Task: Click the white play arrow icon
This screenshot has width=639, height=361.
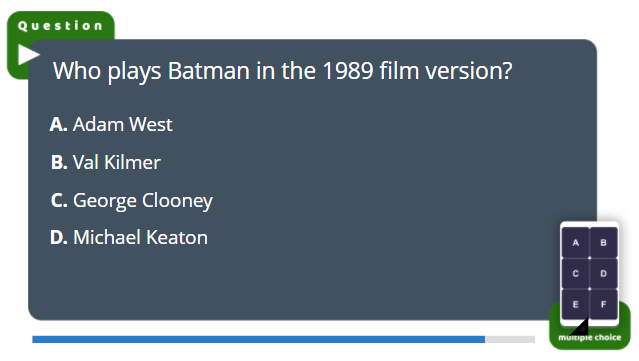Action: pyautogui.click(x=29, y=55)
